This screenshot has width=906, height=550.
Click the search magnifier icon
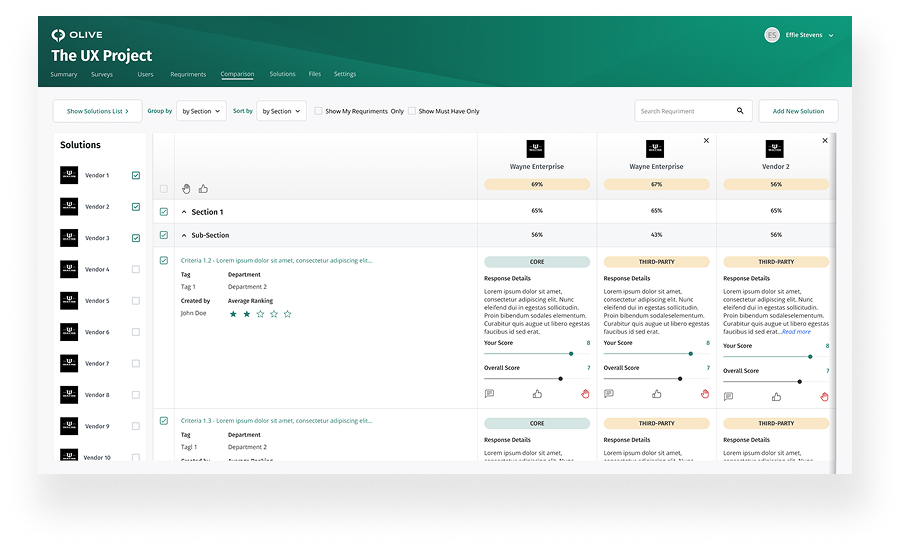click(x=740, y=111)
